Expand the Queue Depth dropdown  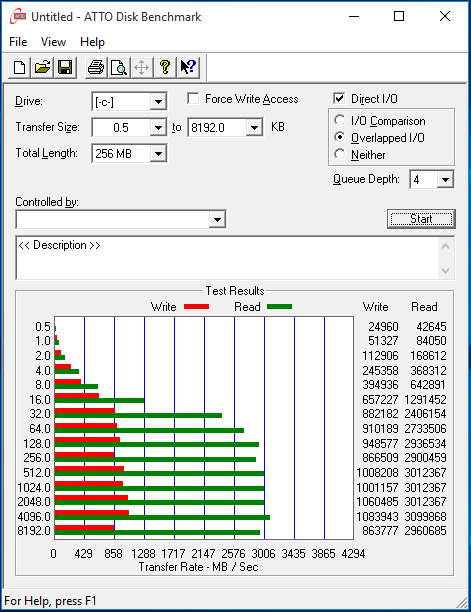445,180
